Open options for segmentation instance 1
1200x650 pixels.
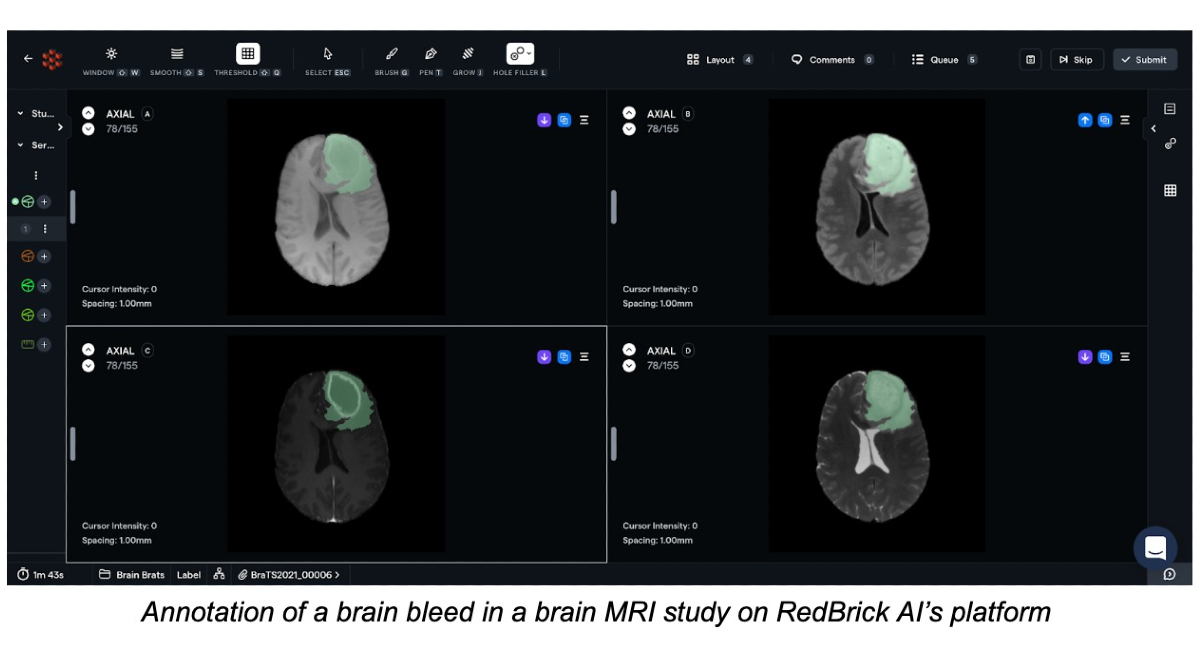[x=44, y=229]
